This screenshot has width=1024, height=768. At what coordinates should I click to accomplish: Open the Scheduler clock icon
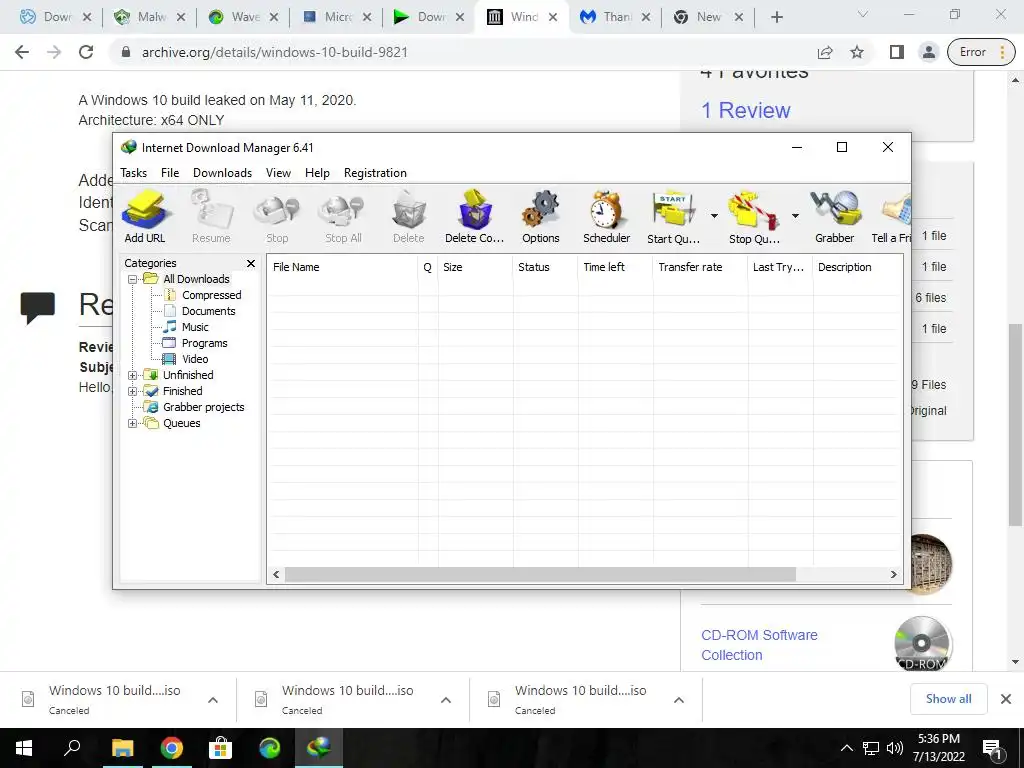point(607,217)
